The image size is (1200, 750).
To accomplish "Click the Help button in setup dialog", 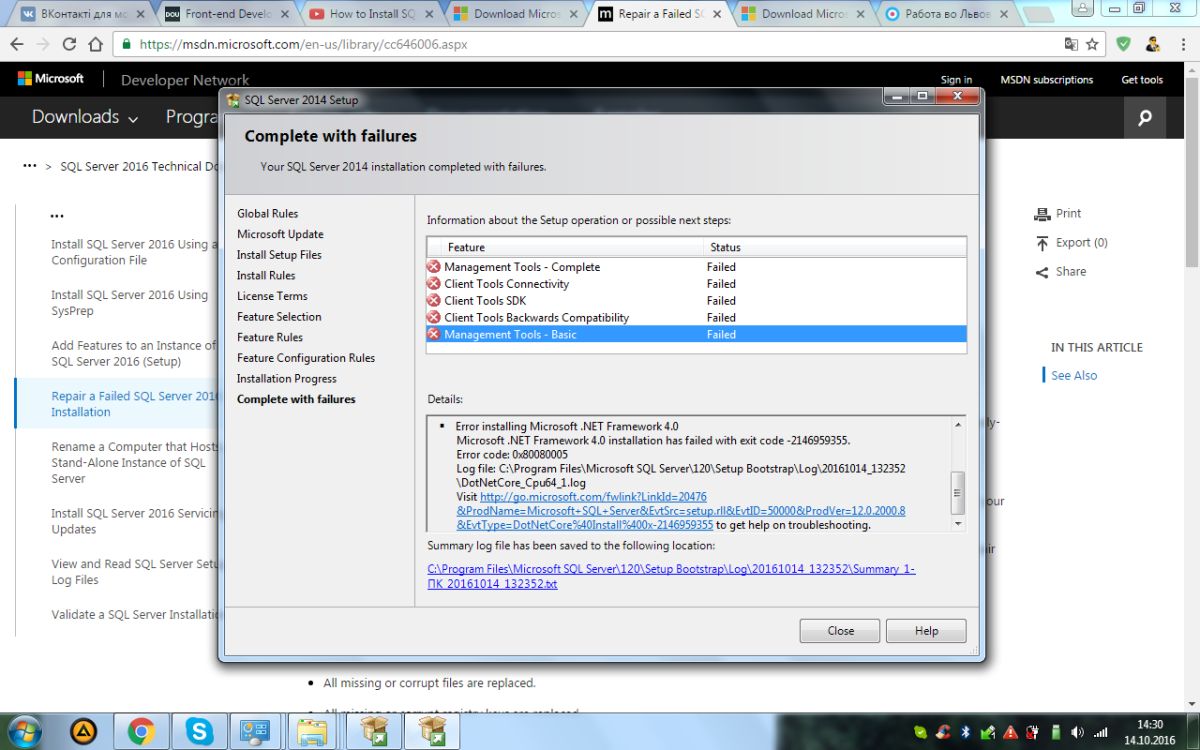I will pyautogui.click(x=926, y=631).
